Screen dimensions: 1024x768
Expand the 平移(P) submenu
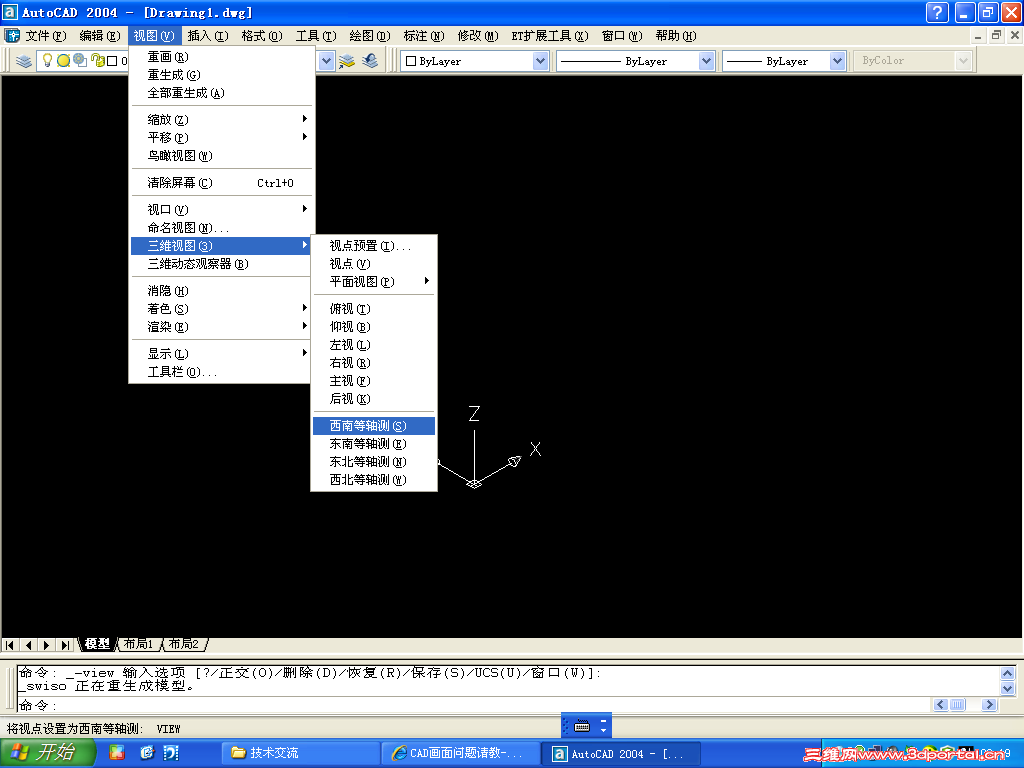[x=221, y=138]
